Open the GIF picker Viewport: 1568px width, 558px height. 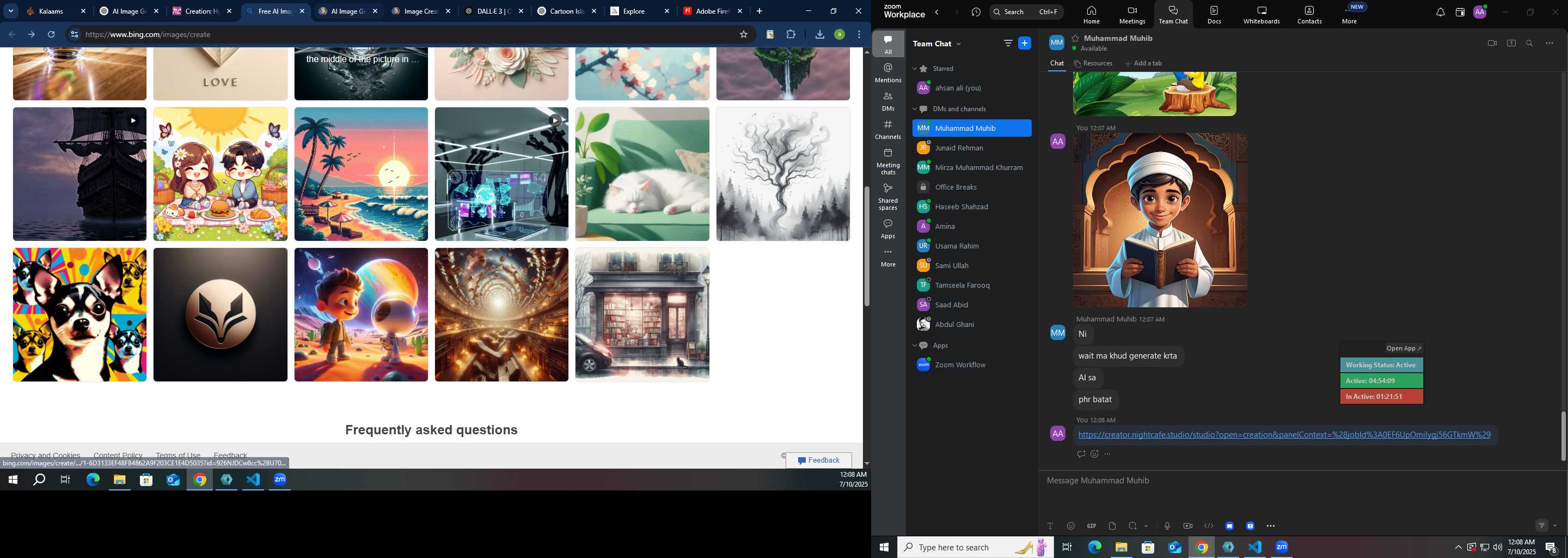click(x=1092, y=526)
